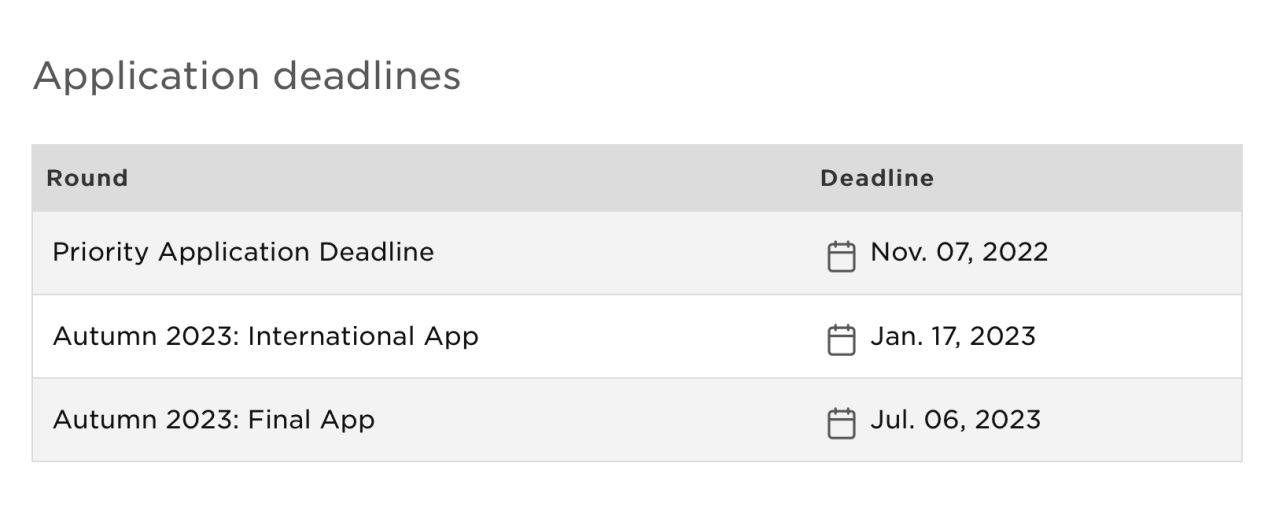Click calendar icon beside Jan. 17, 2023
Viewport: 1268px width, 515px height.
[841, 339]
